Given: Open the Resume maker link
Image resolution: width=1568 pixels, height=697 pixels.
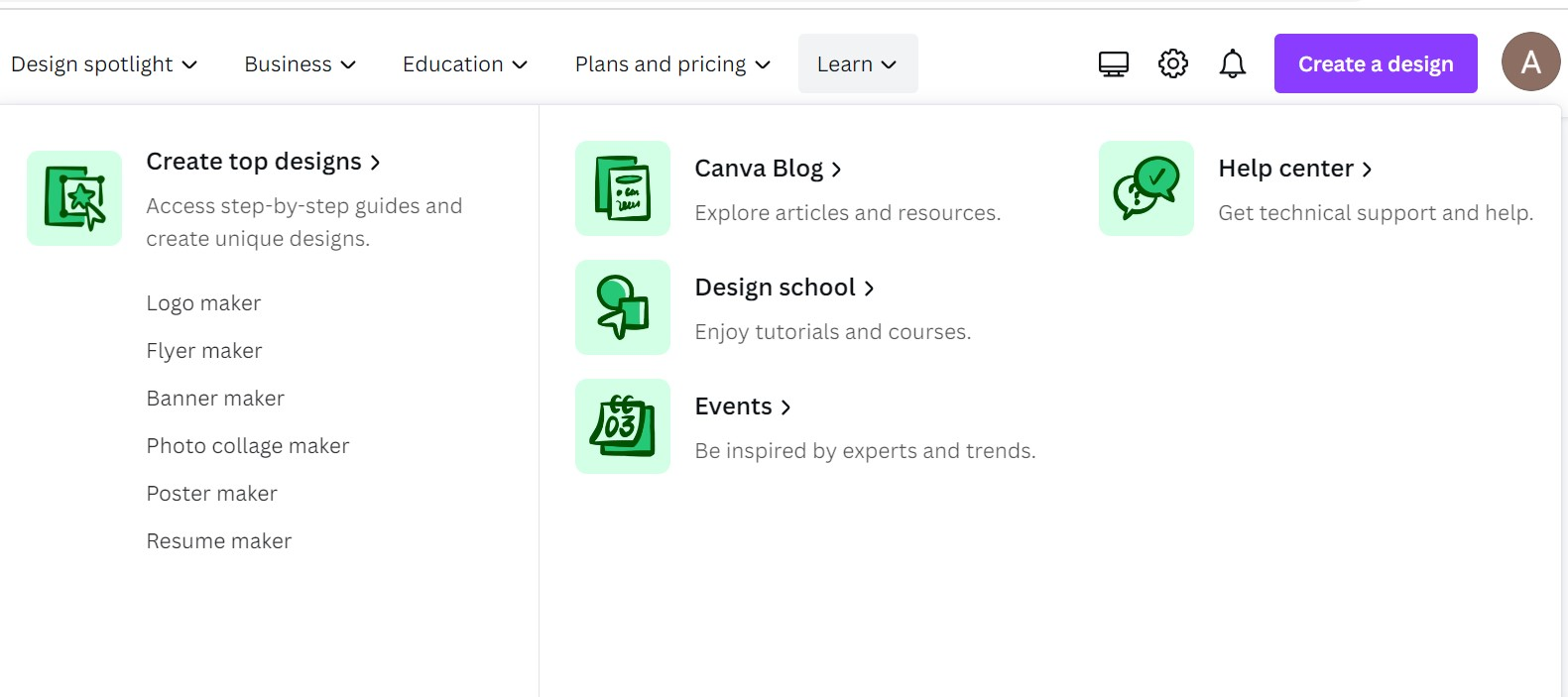Looking at the screenshot, I should [219, 541].
